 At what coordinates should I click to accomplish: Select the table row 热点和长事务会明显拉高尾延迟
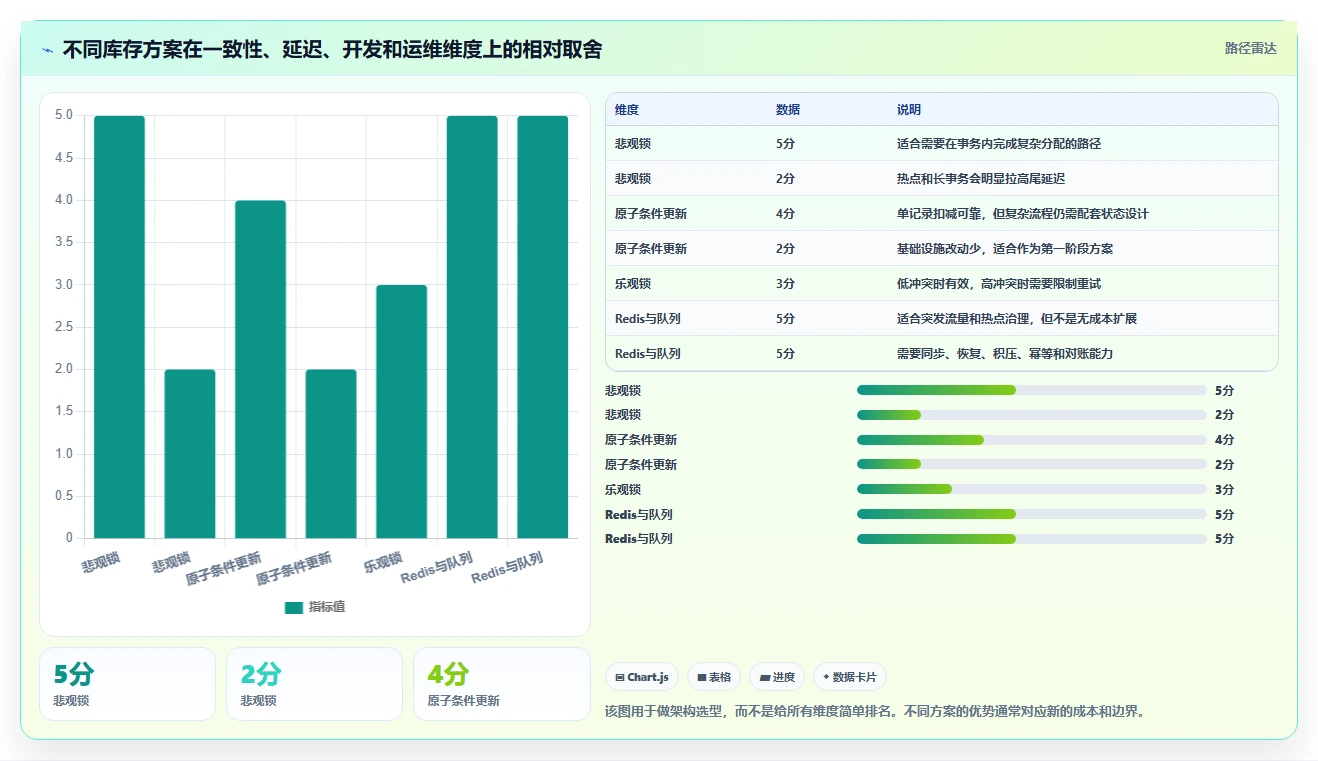[941, 178]
